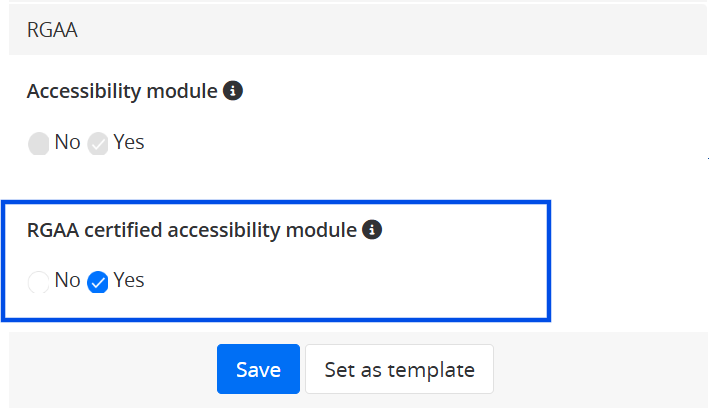709x408 pixels.
Task: Click the "Yes" text label under Accessibility module
Action: coord(129,142)
